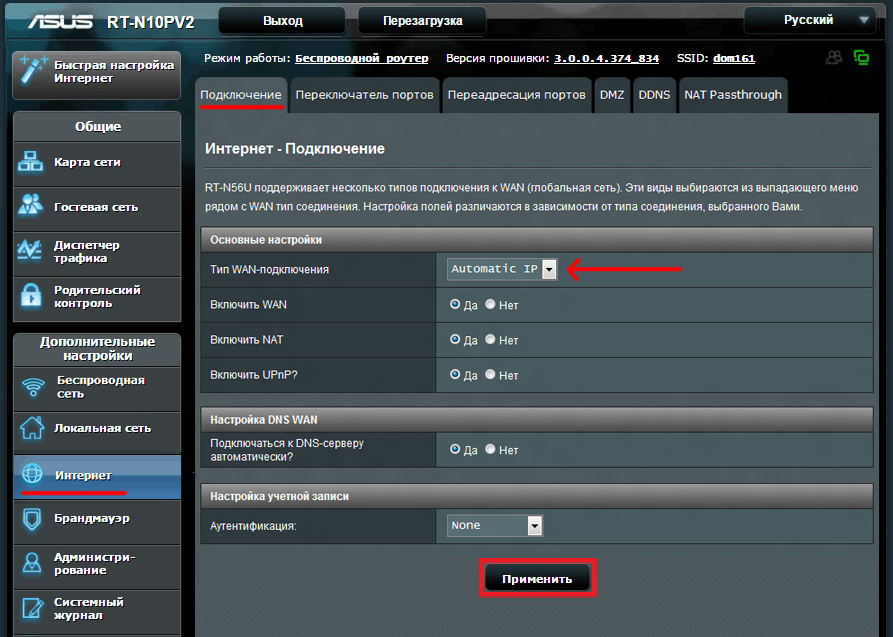Click the firmware version link 3.0.0.4.374_834
Screen dimensions: 893x637
point(606,59)
